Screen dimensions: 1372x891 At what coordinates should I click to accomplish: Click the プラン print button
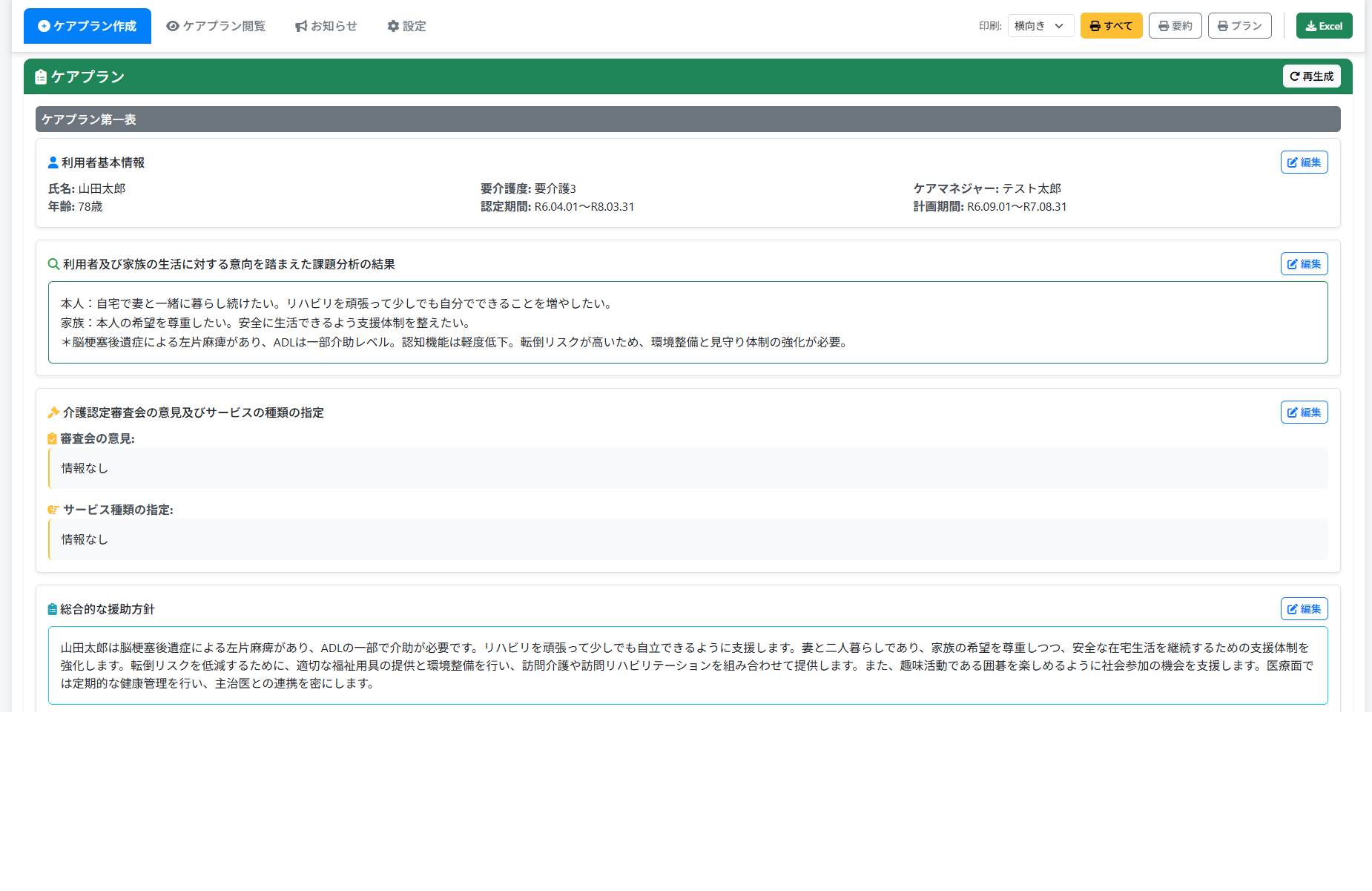pos(1239,26)
